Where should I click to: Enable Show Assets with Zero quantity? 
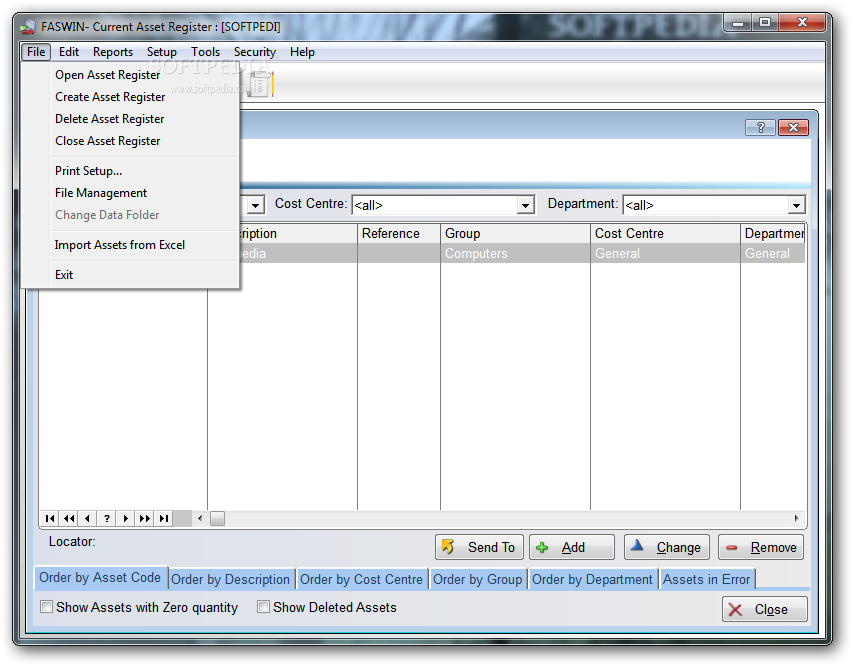pos(47,607)
